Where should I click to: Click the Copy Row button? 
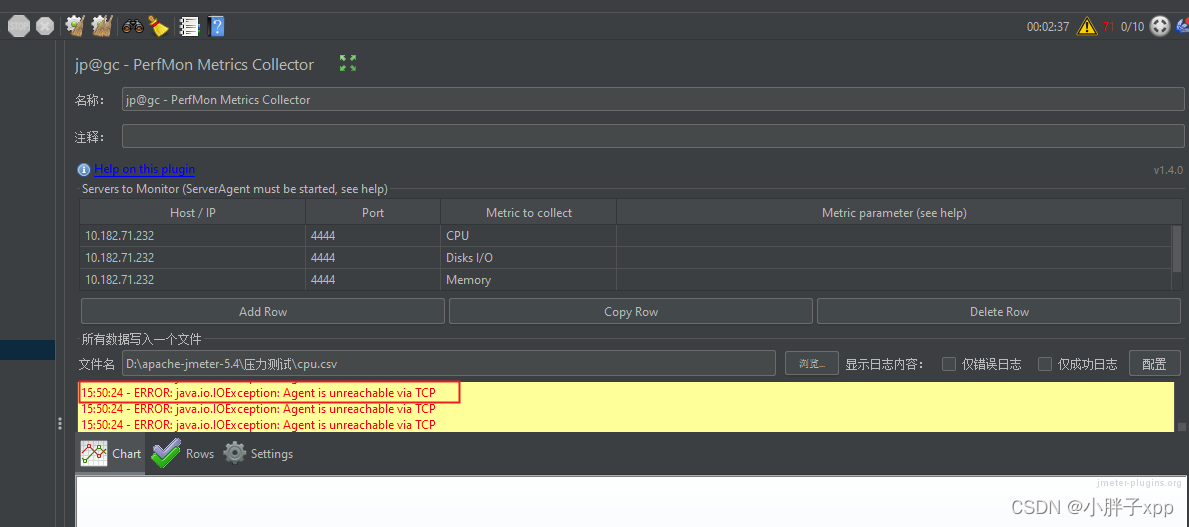[x=631, y=312]
